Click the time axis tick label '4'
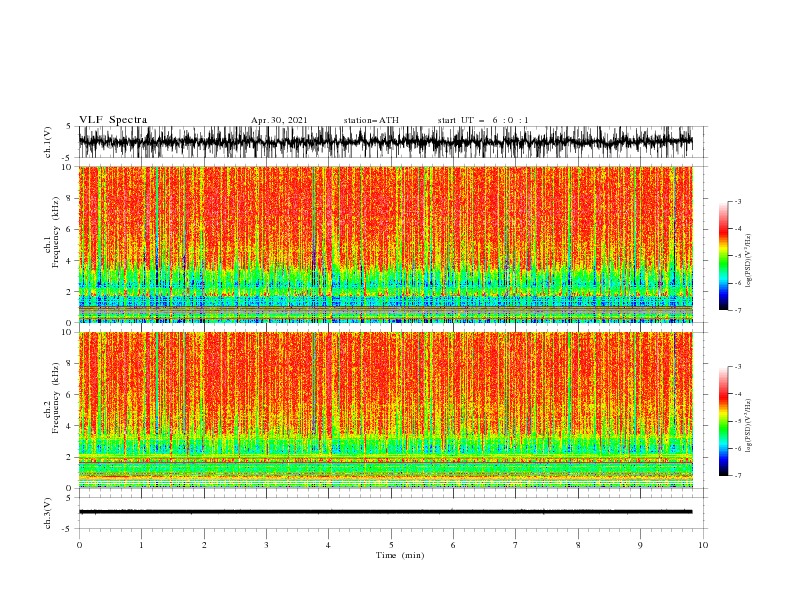 tap(329, 545)
